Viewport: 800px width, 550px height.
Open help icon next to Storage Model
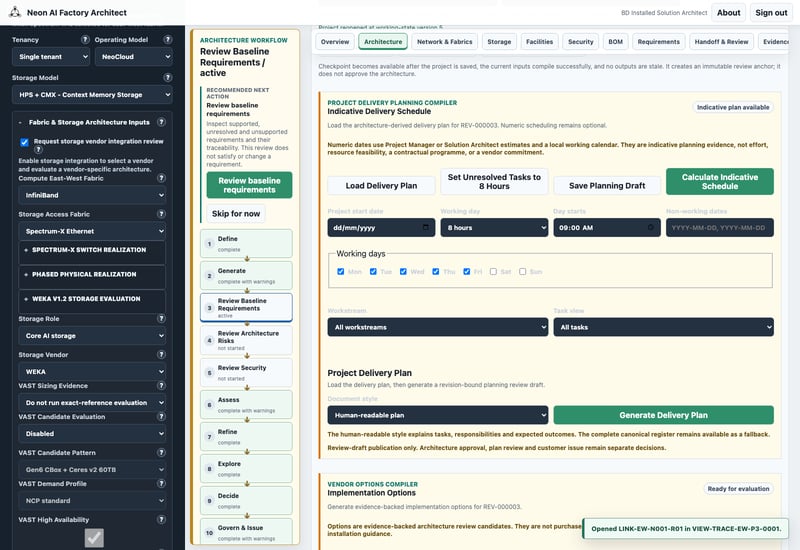click(x=167, y=78)
